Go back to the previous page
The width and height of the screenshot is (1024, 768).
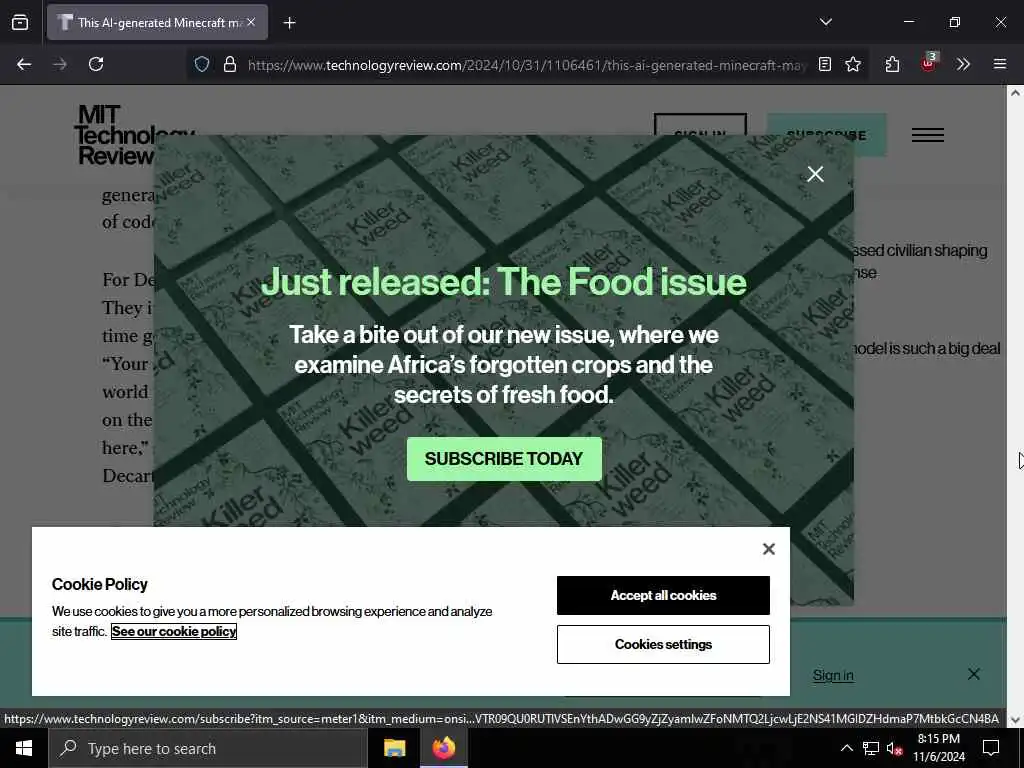(x=24, y=64)
